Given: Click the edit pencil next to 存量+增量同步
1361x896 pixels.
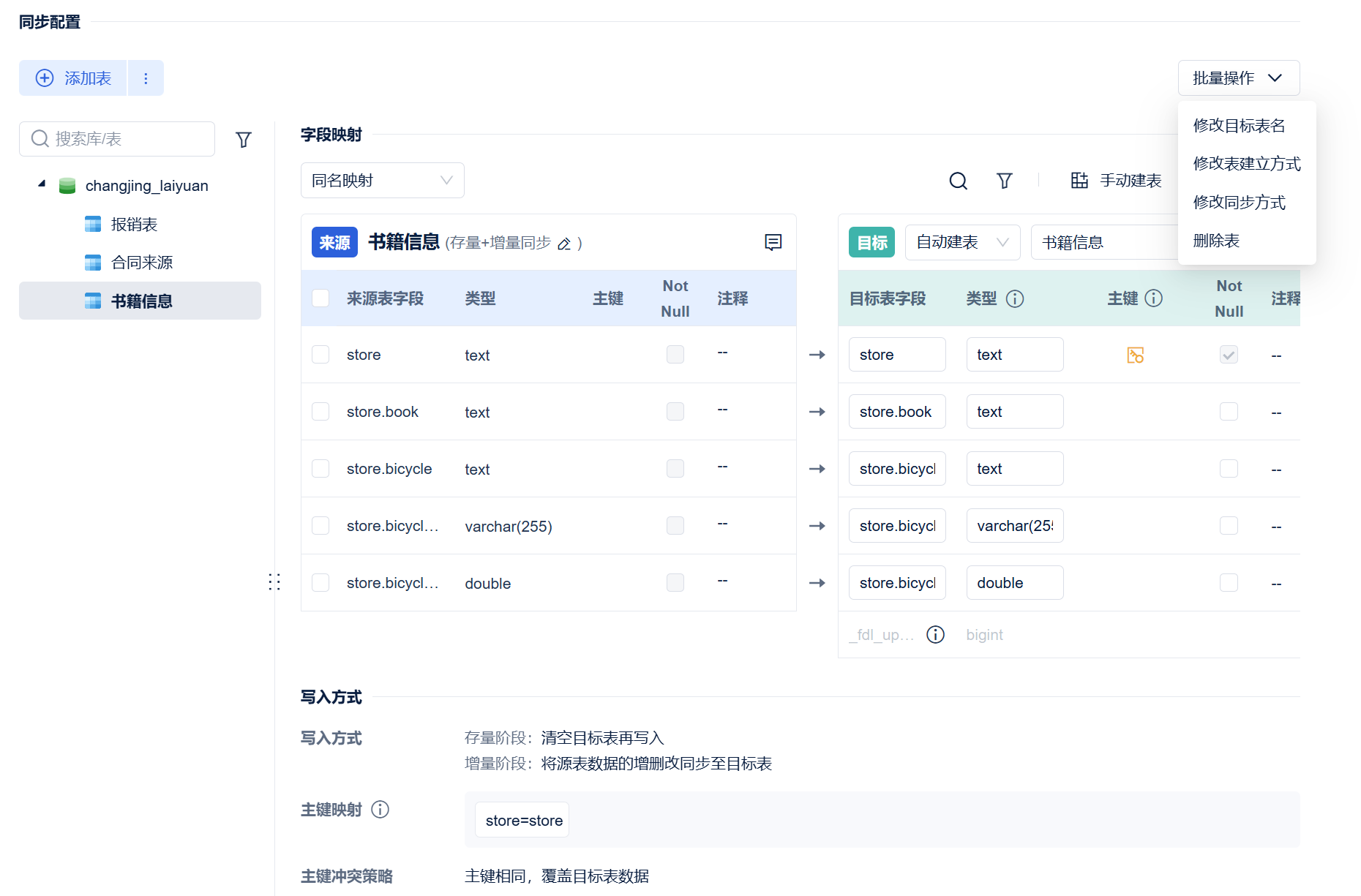Looking at the screenshot, I should [564, 244].
